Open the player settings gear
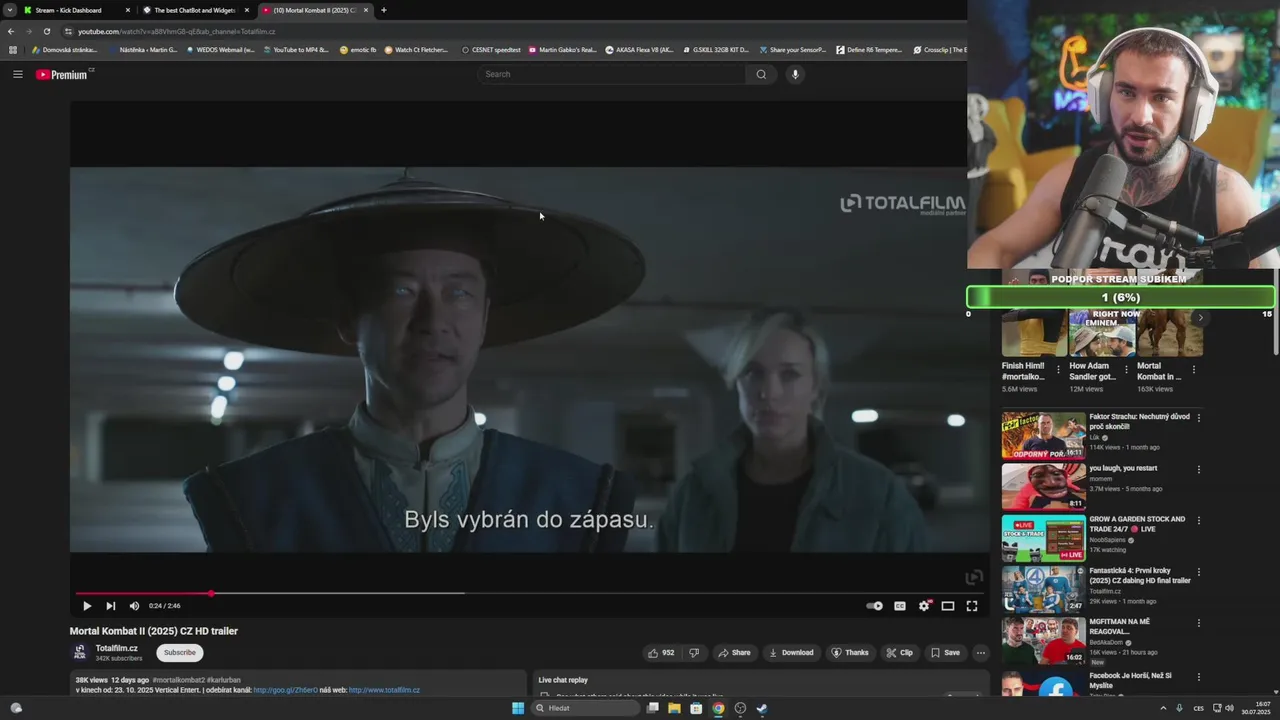The height and width of the screenshot is (720, 1280). [x=924, y=606]
